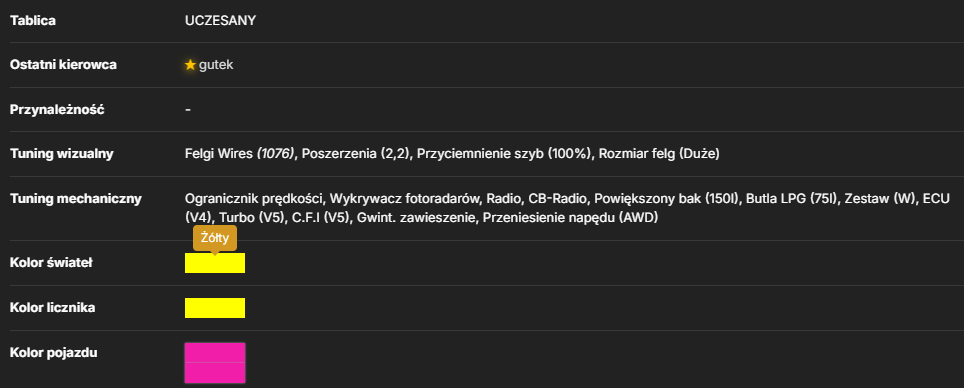Click the Przeniesienie napędu (AWD) entry

[x=571, y=218]
